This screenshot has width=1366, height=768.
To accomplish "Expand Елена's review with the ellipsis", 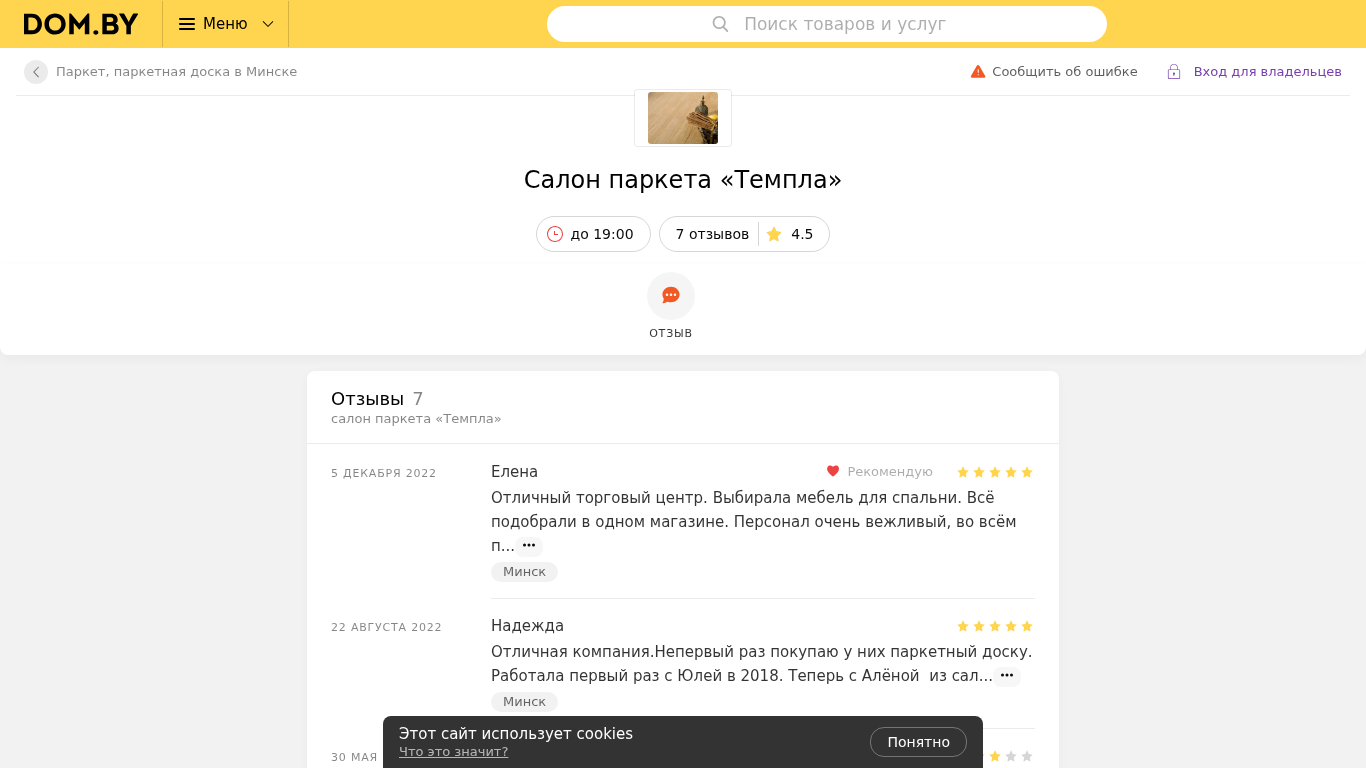I will click(529, 546).
